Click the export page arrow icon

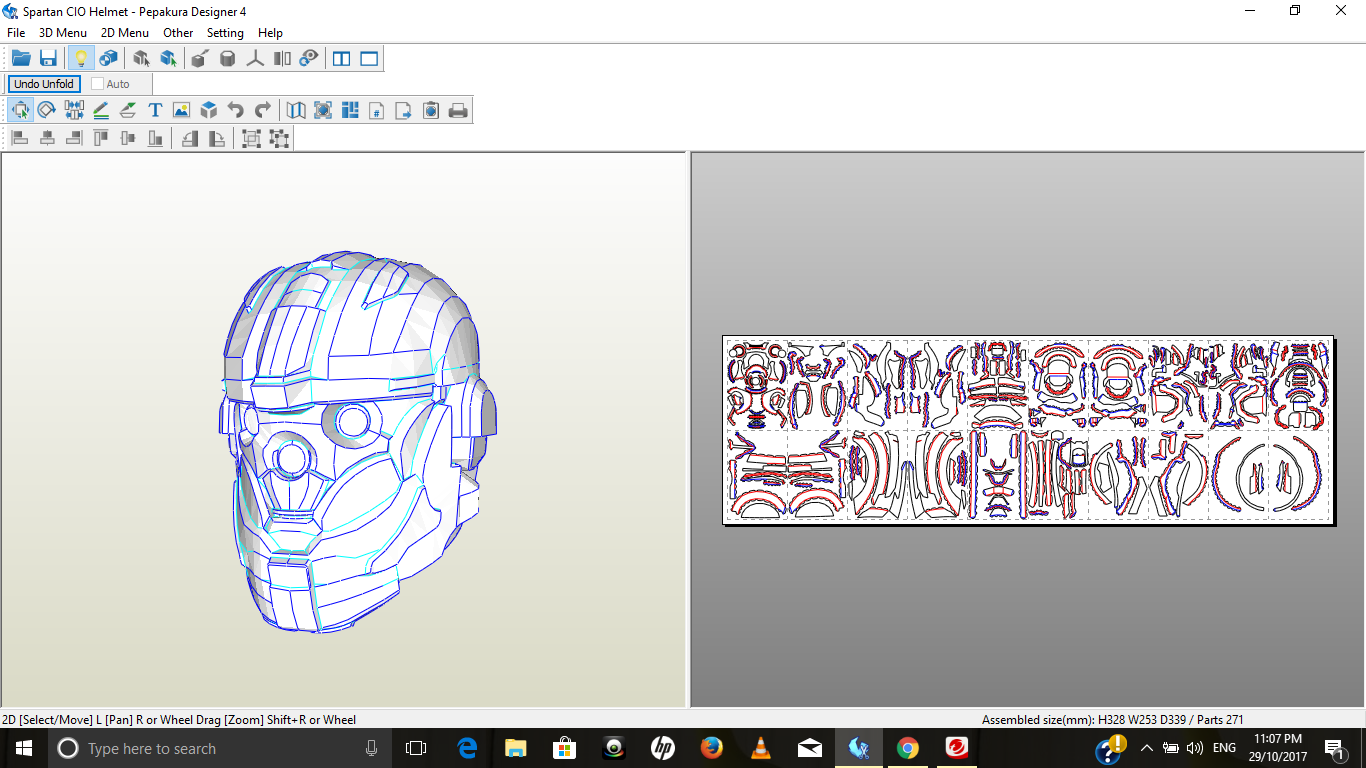(x=404, y=110)
